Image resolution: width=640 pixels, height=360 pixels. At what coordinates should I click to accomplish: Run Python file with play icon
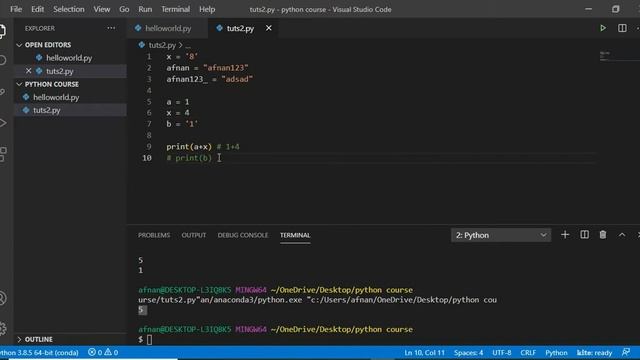pos(602,28)
